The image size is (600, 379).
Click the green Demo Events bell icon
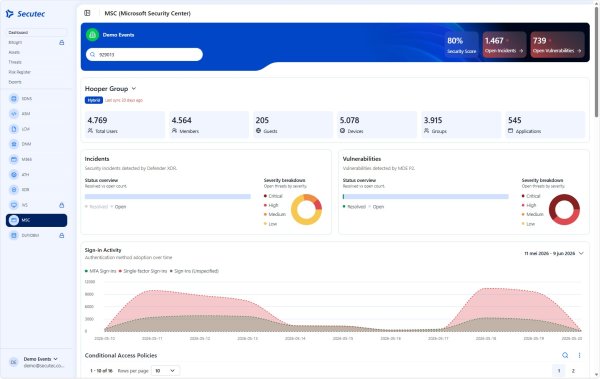click(92, 35)
